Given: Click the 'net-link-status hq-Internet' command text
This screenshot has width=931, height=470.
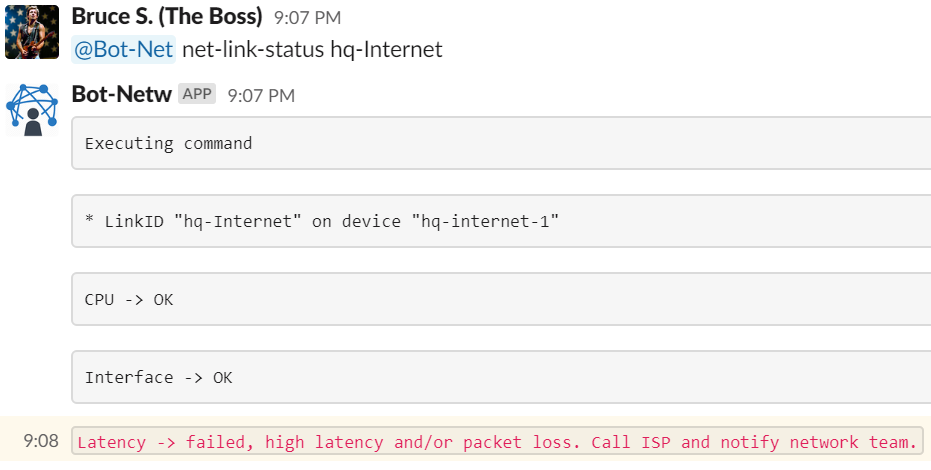Looking at the screenshot, I should 312,49.
